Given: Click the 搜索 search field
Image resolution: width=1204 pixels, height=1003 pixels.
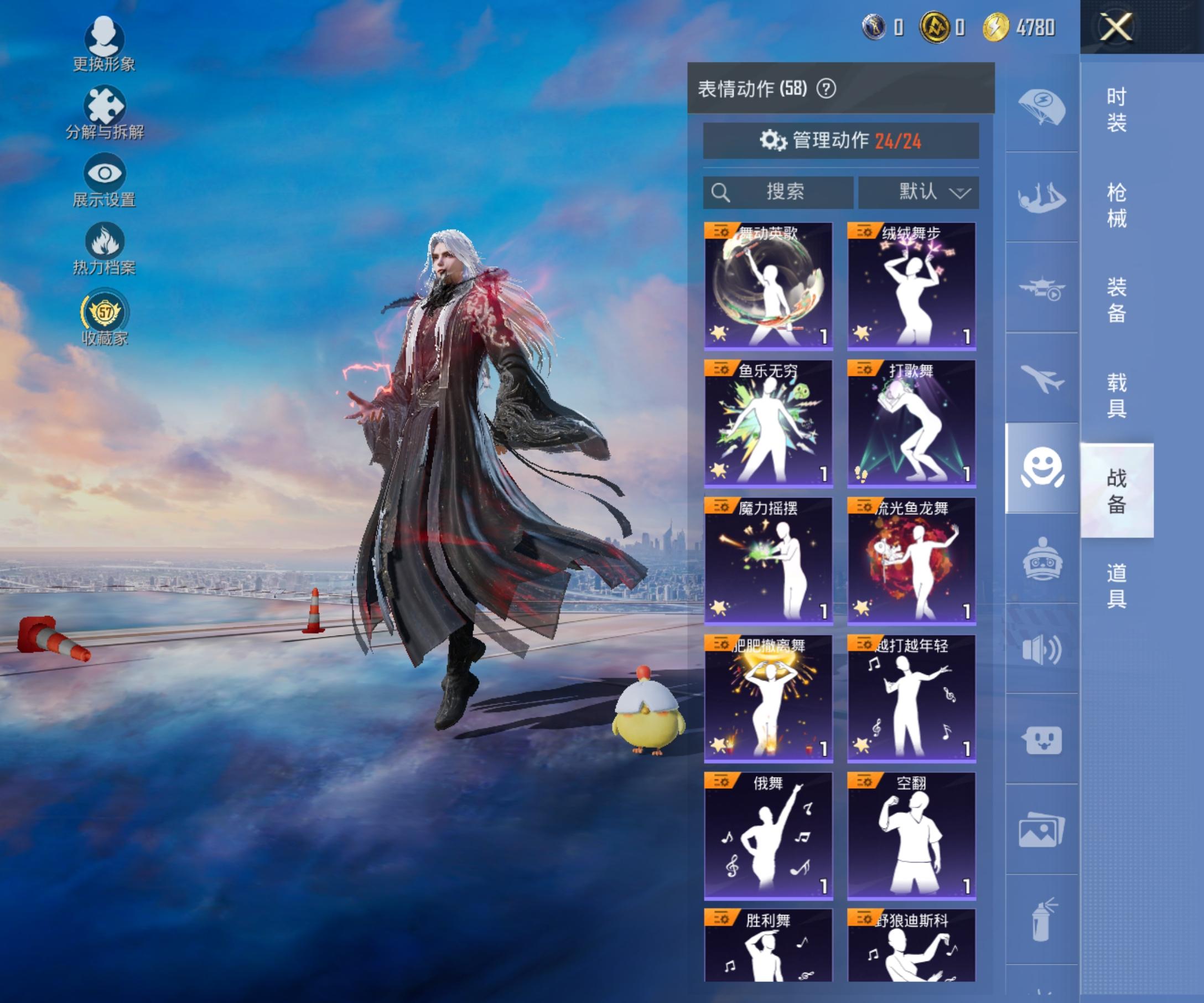Looking at the screenshot, I should pyautogui.click(x=778, y=192).
